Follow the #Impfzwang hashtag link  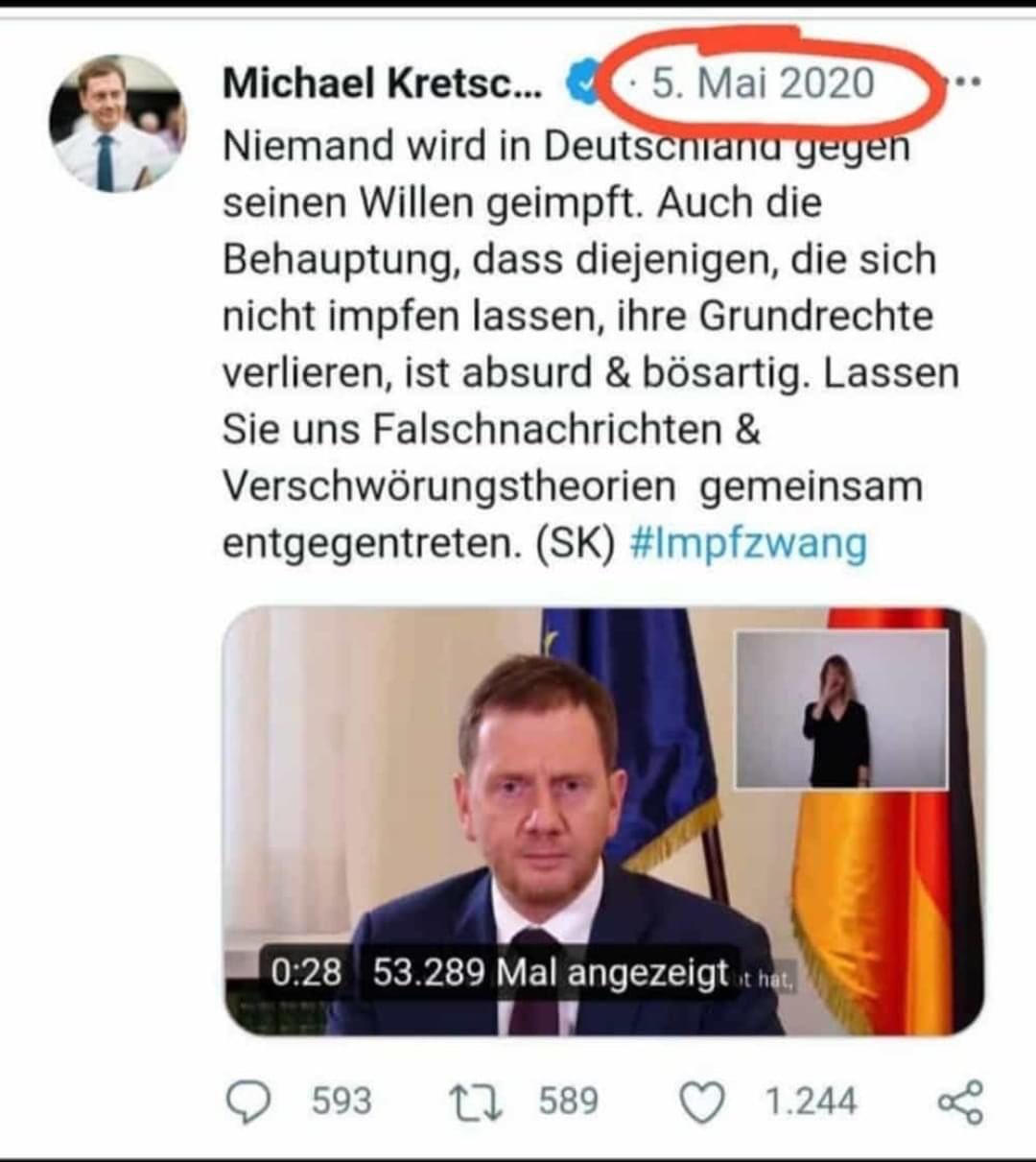[x=748, y=544]
